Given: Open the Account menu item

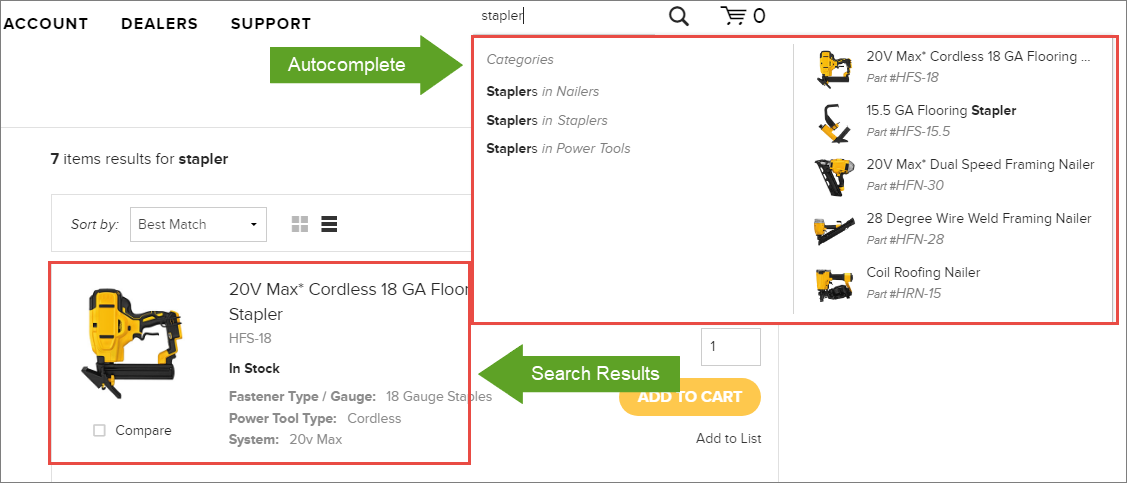Looking at the screenshot, I should 45,24.
